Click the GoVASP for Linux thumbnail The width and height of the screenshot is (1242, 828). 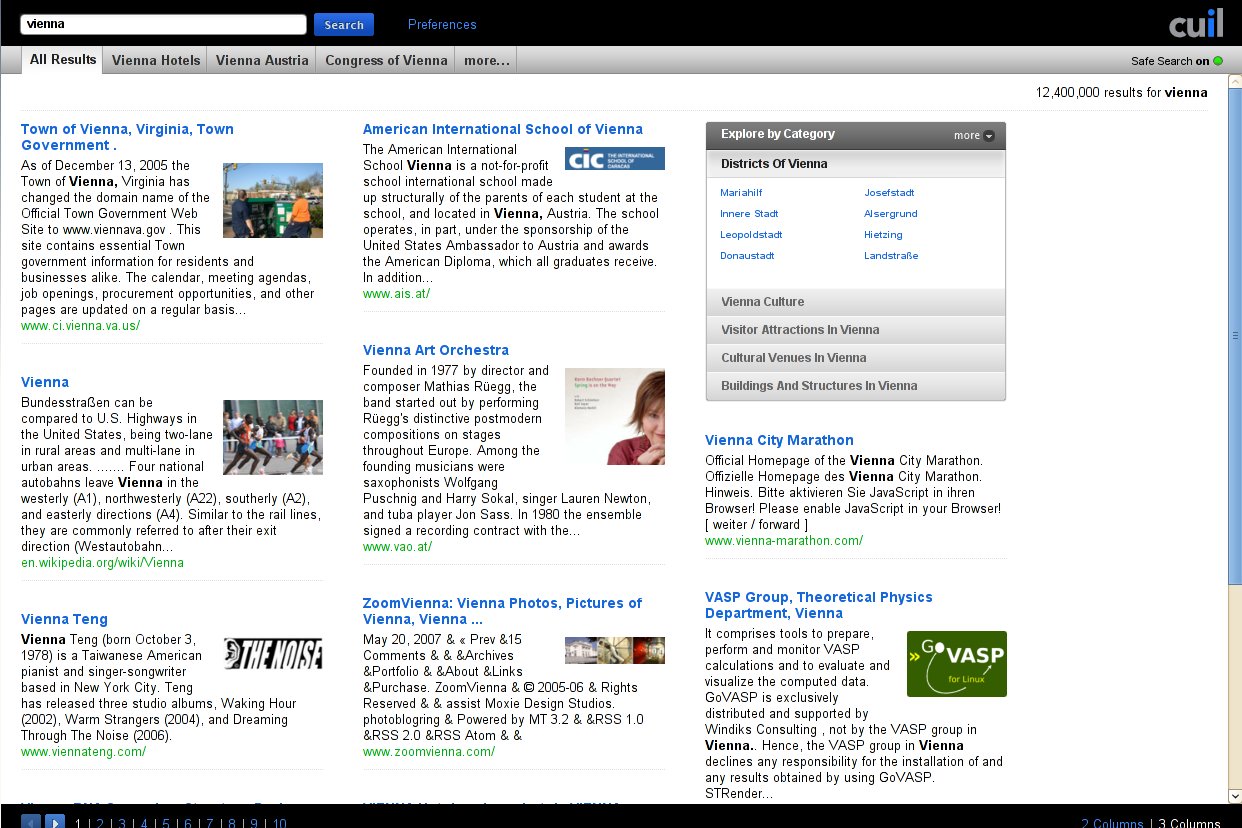pos(956,664)
